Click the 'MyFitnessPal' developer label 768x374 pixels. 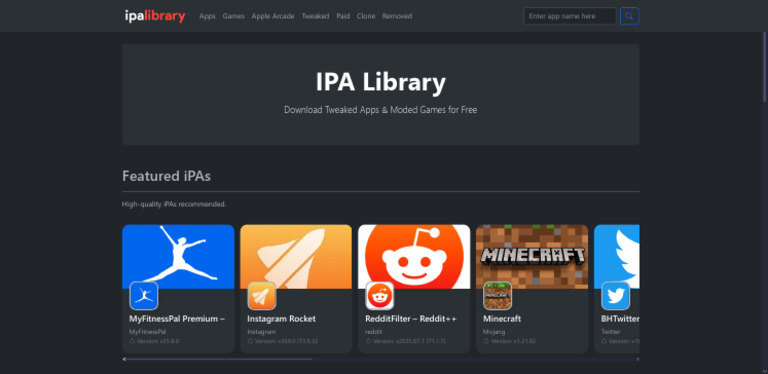147,332
